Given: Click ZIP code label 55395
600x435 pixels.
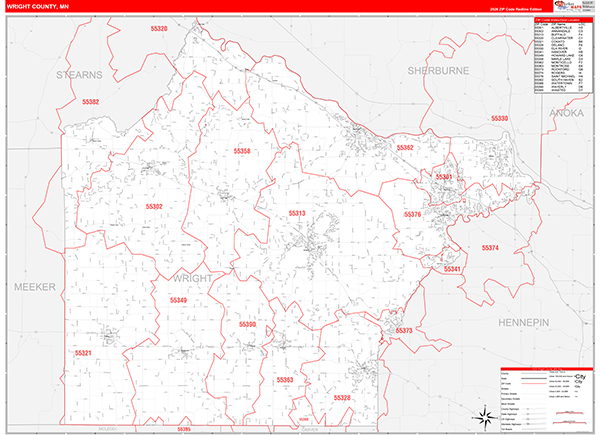Looking at the screenshot, I should point(184,429).
